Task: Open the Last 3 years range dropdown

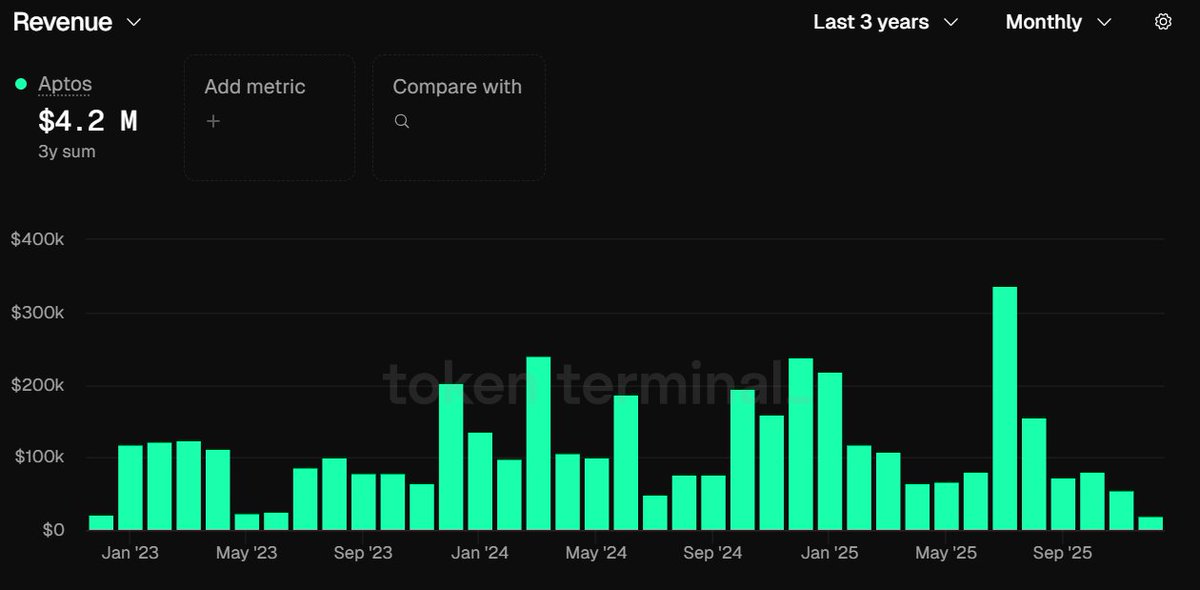Action: [x=886, y=21]
